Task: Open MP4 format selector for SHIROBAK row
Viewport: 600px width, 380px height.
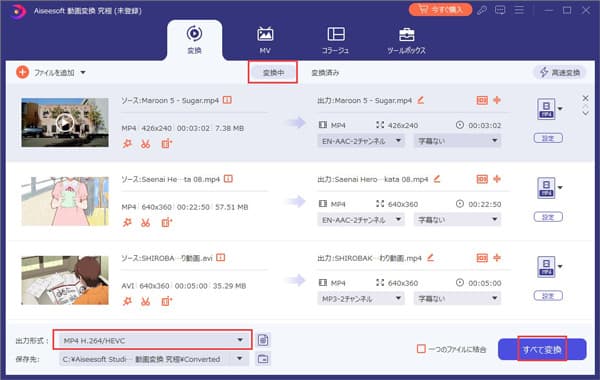Action: (x=550, y=267)
